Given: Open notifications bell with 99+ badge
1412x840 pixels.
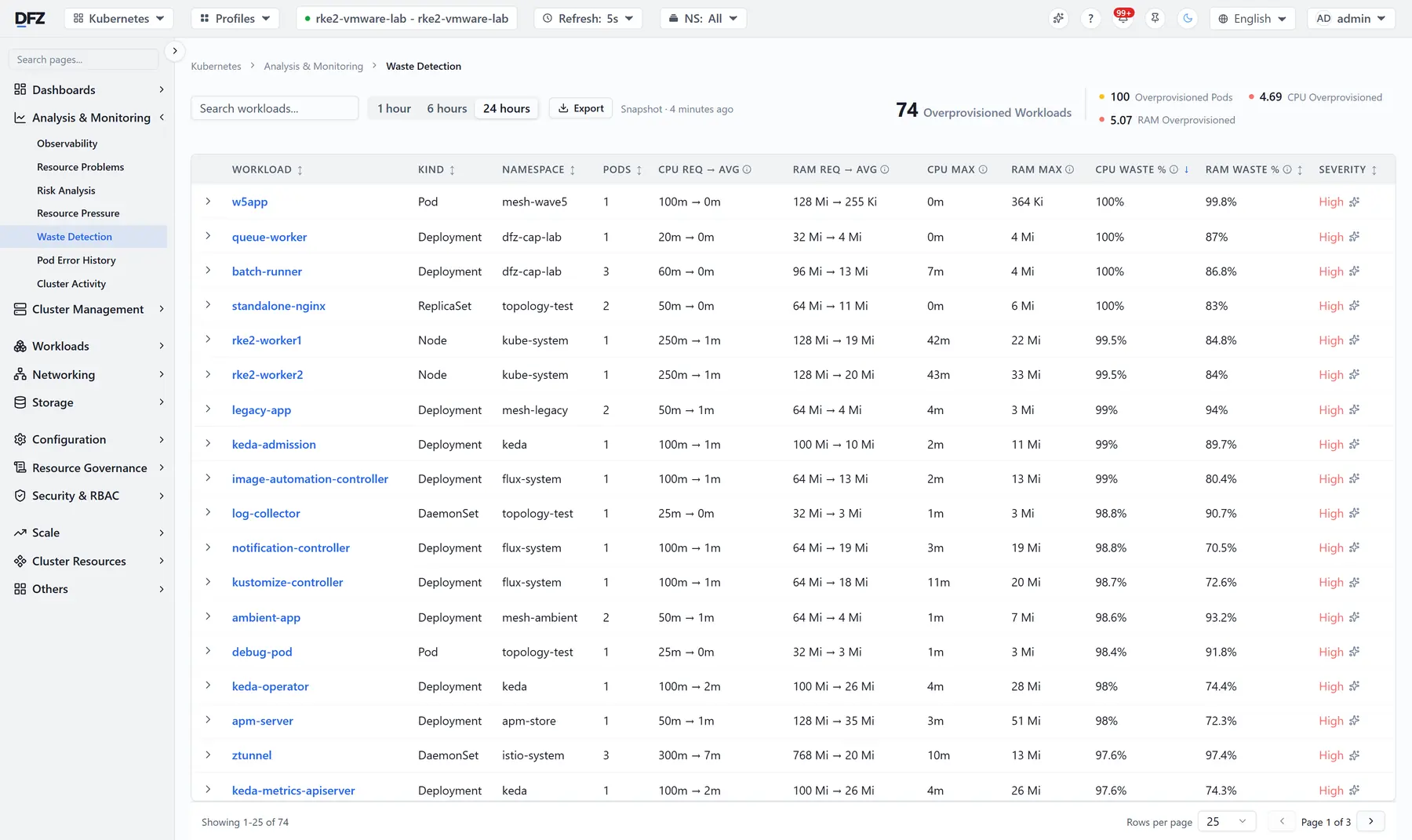Looking at the screenshot, I should [1123, 18].
